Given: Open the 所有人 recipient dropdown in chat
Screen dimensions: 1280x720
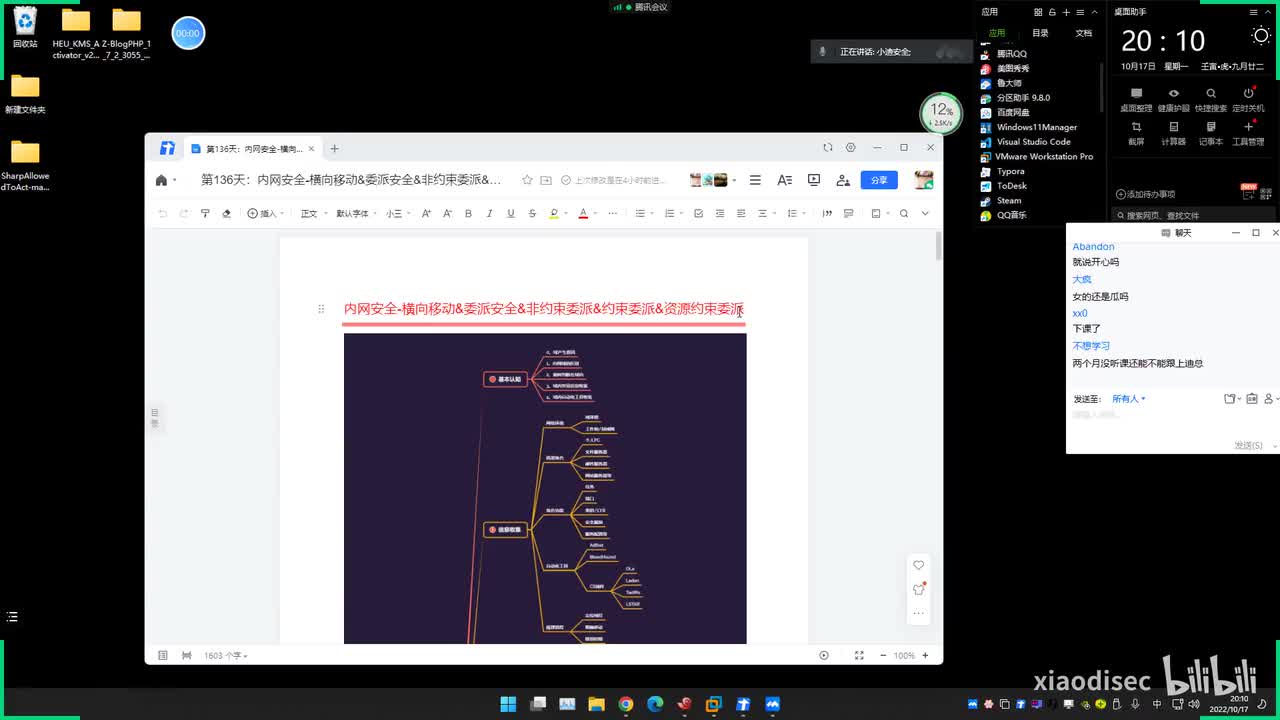Looking at the screenshot, I should pyautogui.click(x=1128, y=398).
